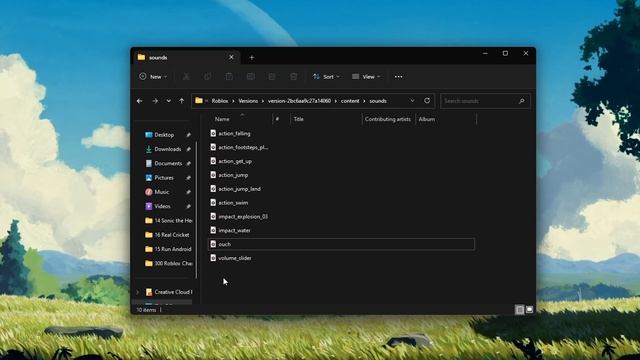Go back with the left arrow

coord(140,101)
